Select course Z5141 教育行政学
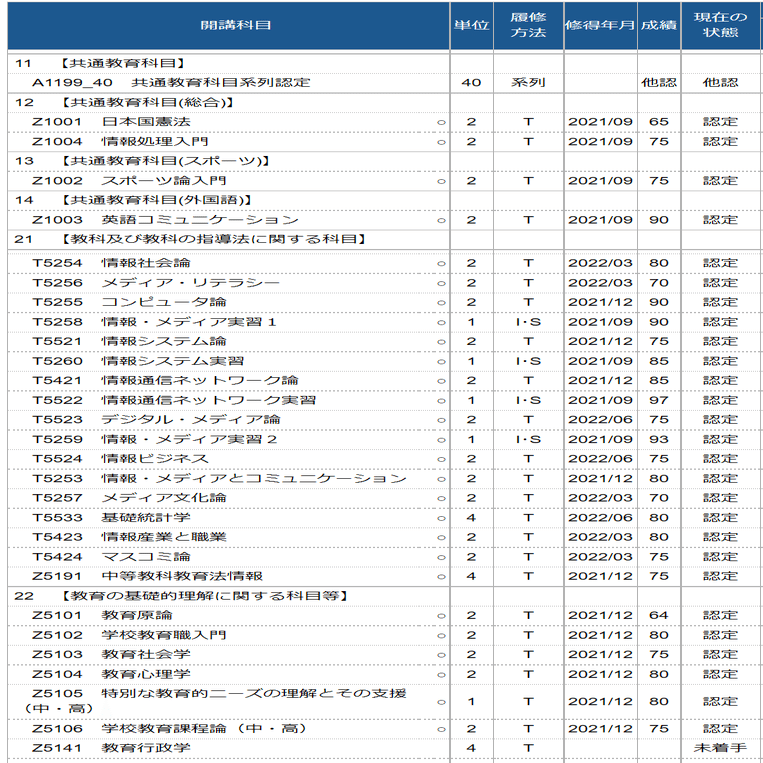Viewport: 763px width, 763px height. click(111, 748)
